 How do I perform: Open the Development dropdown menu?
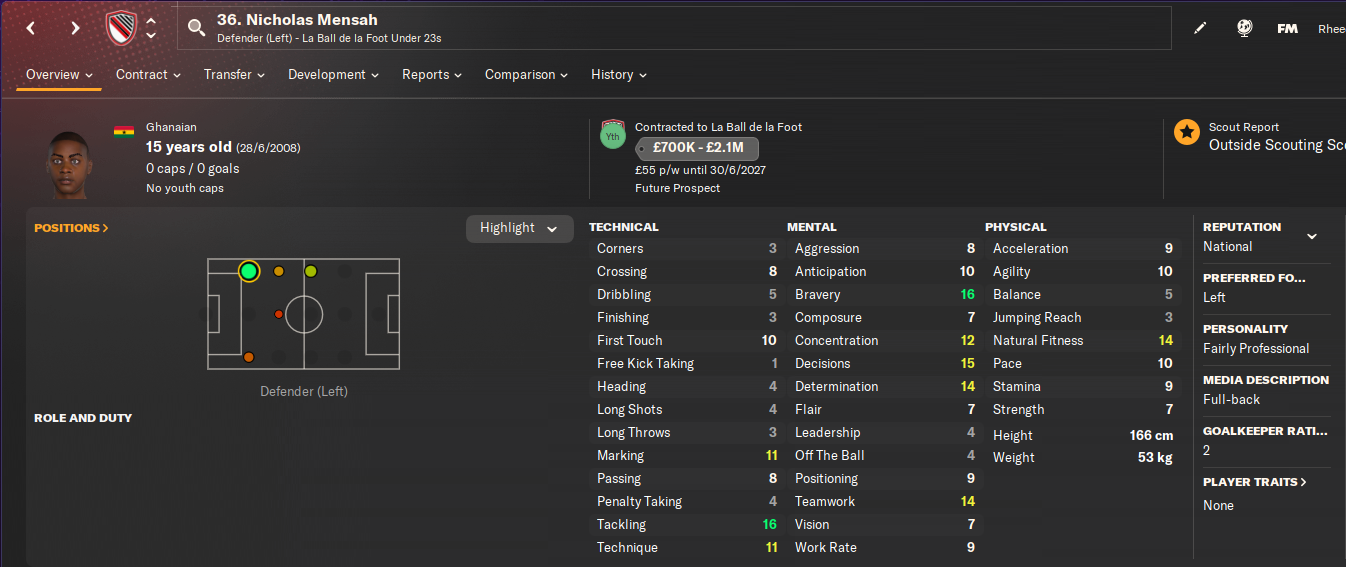pyautogui.click(x=333, y=75)
